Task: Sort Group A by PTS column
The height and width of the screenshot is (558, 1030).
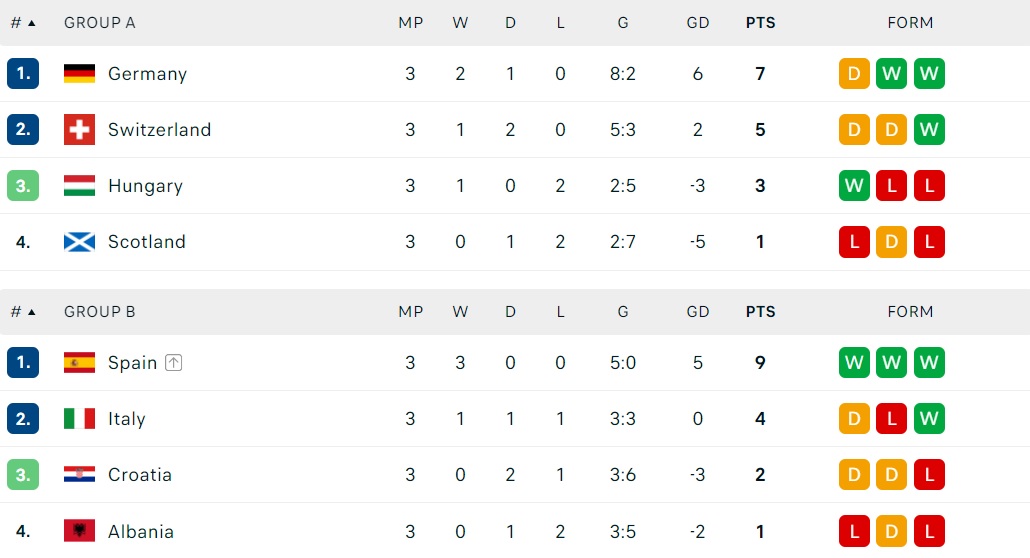Action: pos(760,23)
